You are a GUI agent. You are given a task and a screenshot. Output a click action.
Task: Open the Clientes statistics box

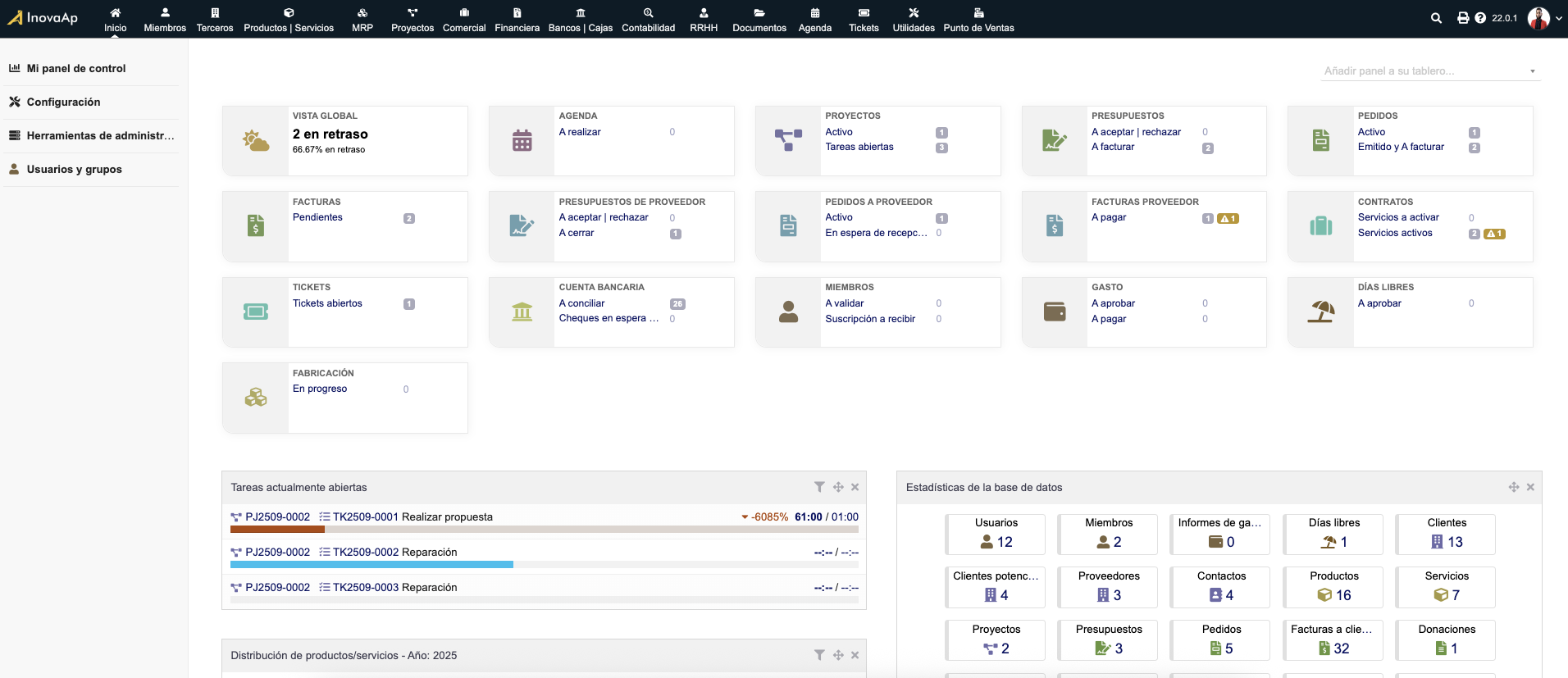coord(1447,534)
